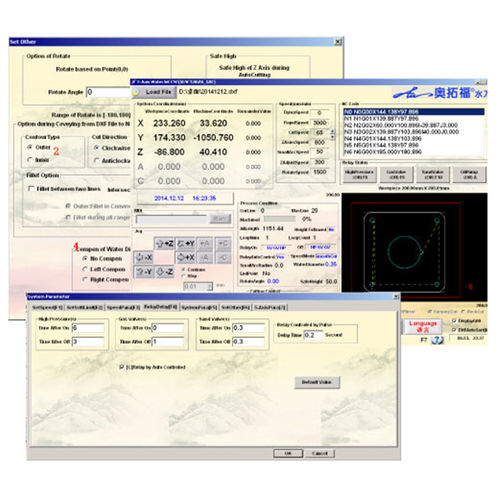Select NC code line N5

point(414,145)
